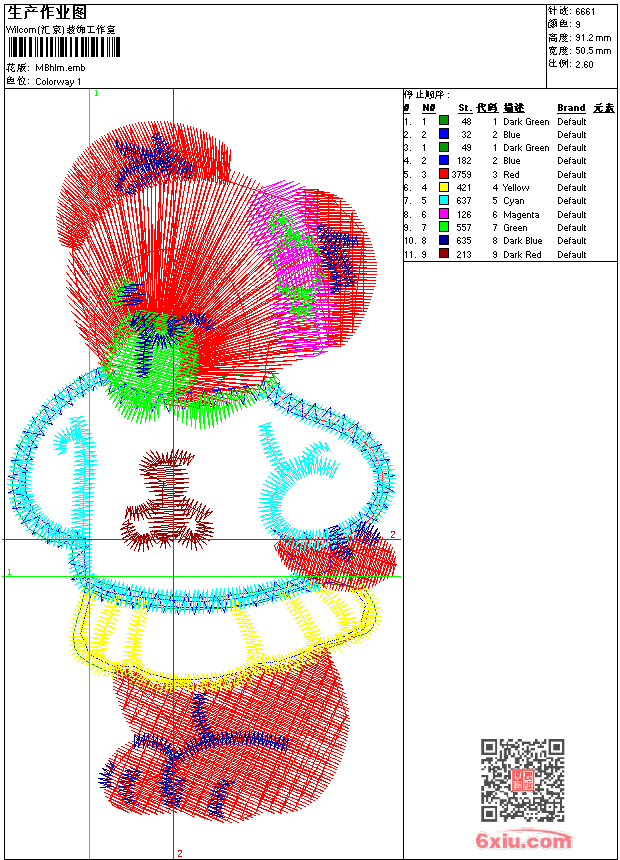Choose the Dark Red color swatch
620x860 pixels.
444,254
